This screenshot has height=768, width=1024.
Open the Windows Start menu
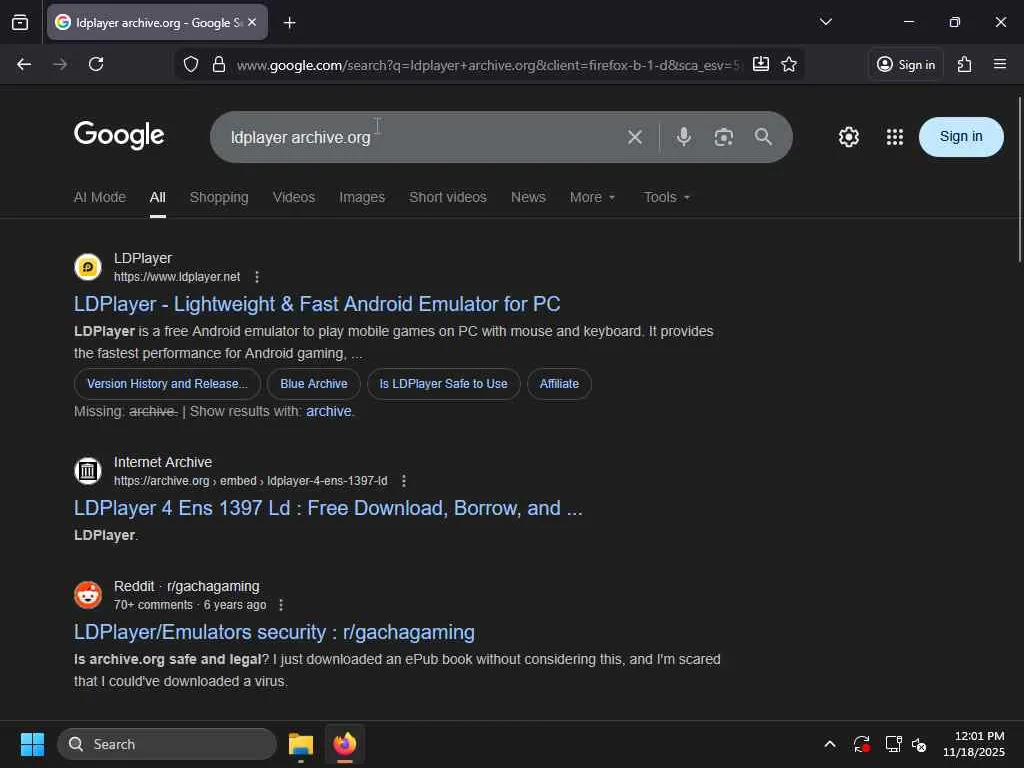[x=32, y=744]
